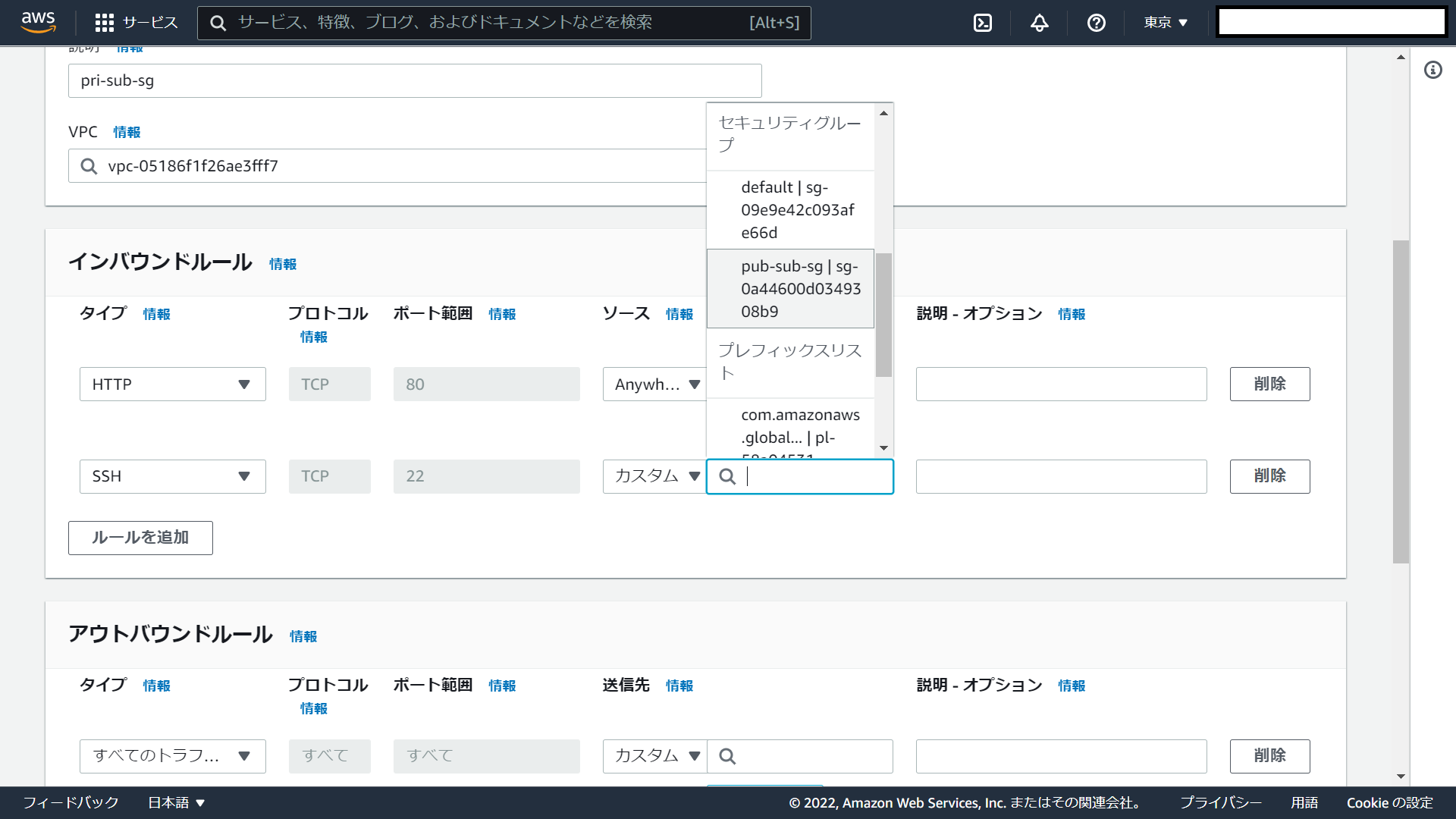Open the 日本語 language selector in footer
1456x819 pixels.
tap(176, 802)
